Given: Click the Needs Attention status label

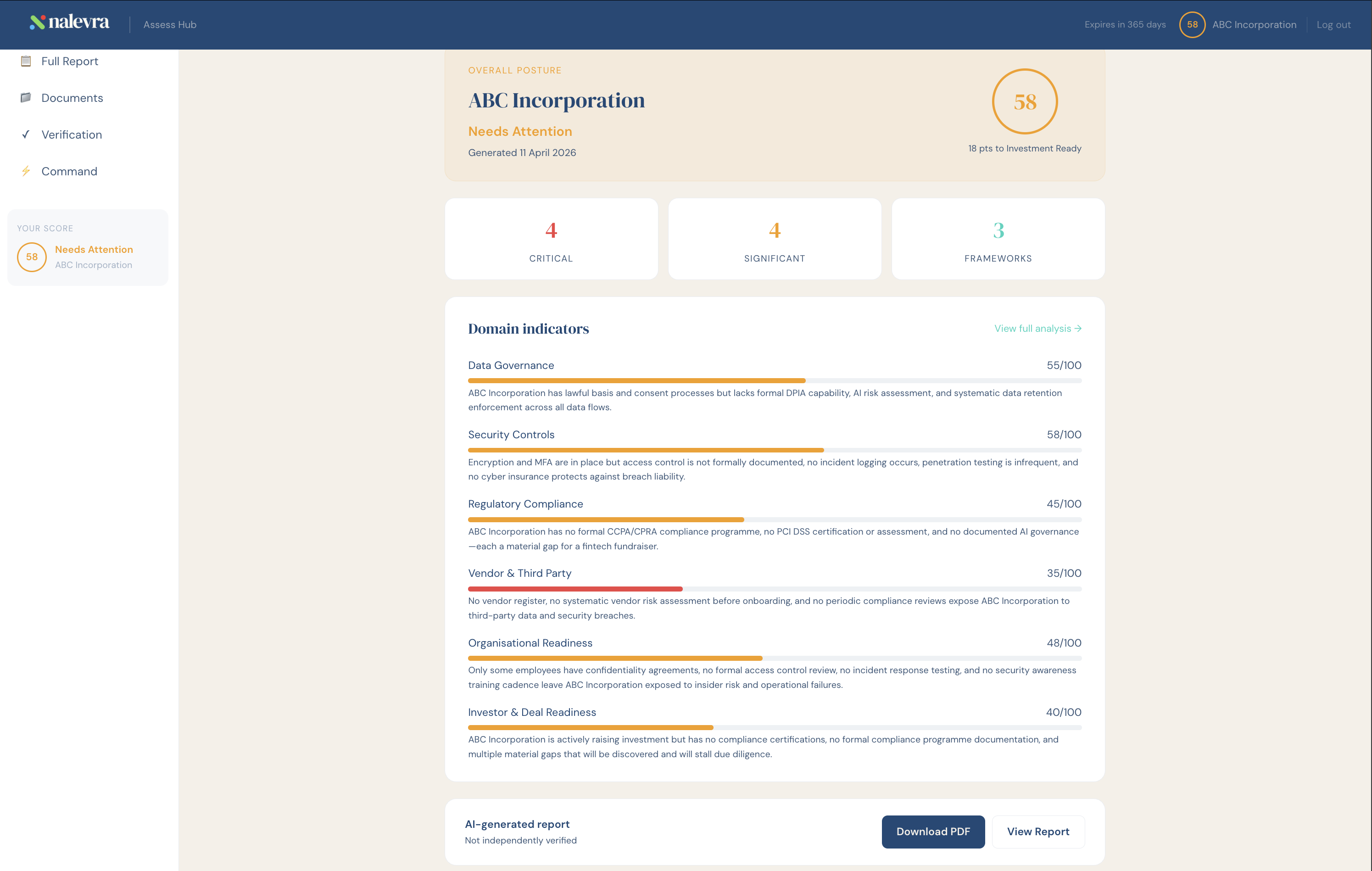Looking at the screenshot, I should 519,131.
